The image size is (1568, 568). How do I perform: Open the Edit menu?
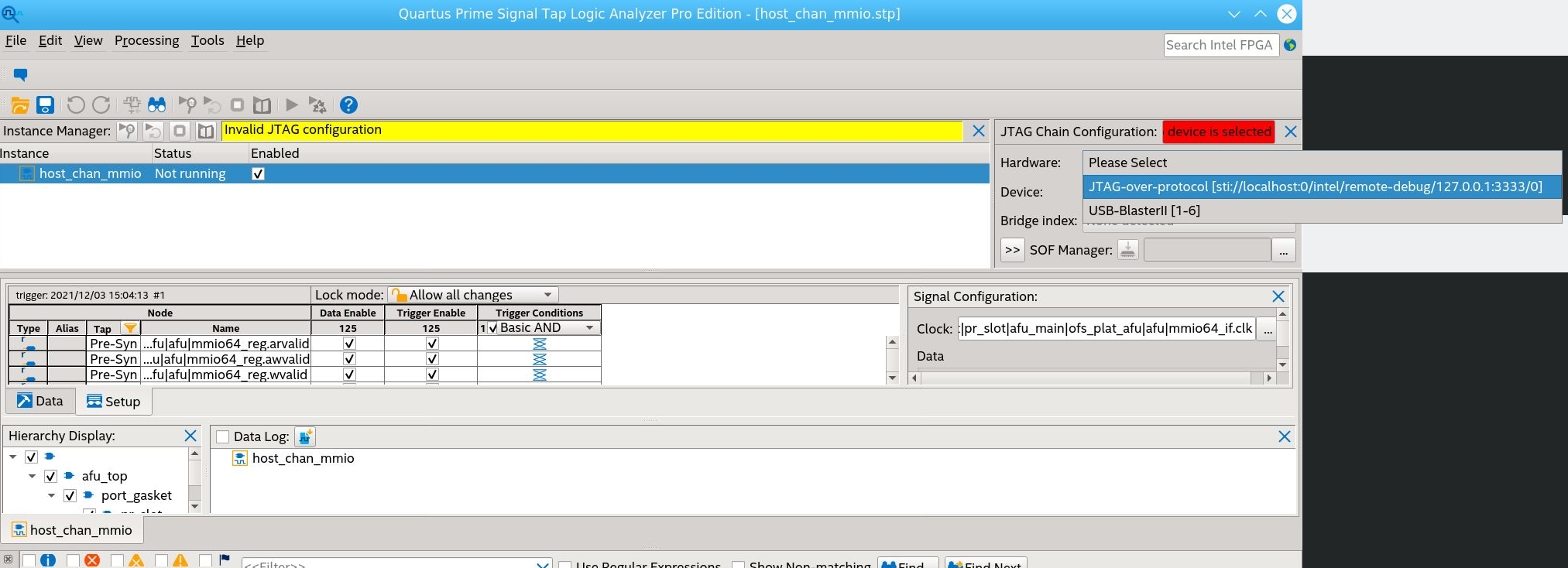50,40
